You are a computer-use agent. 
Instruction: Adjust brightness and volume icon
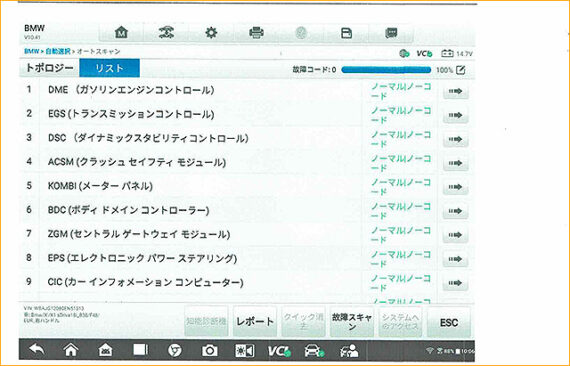point(244,351)
